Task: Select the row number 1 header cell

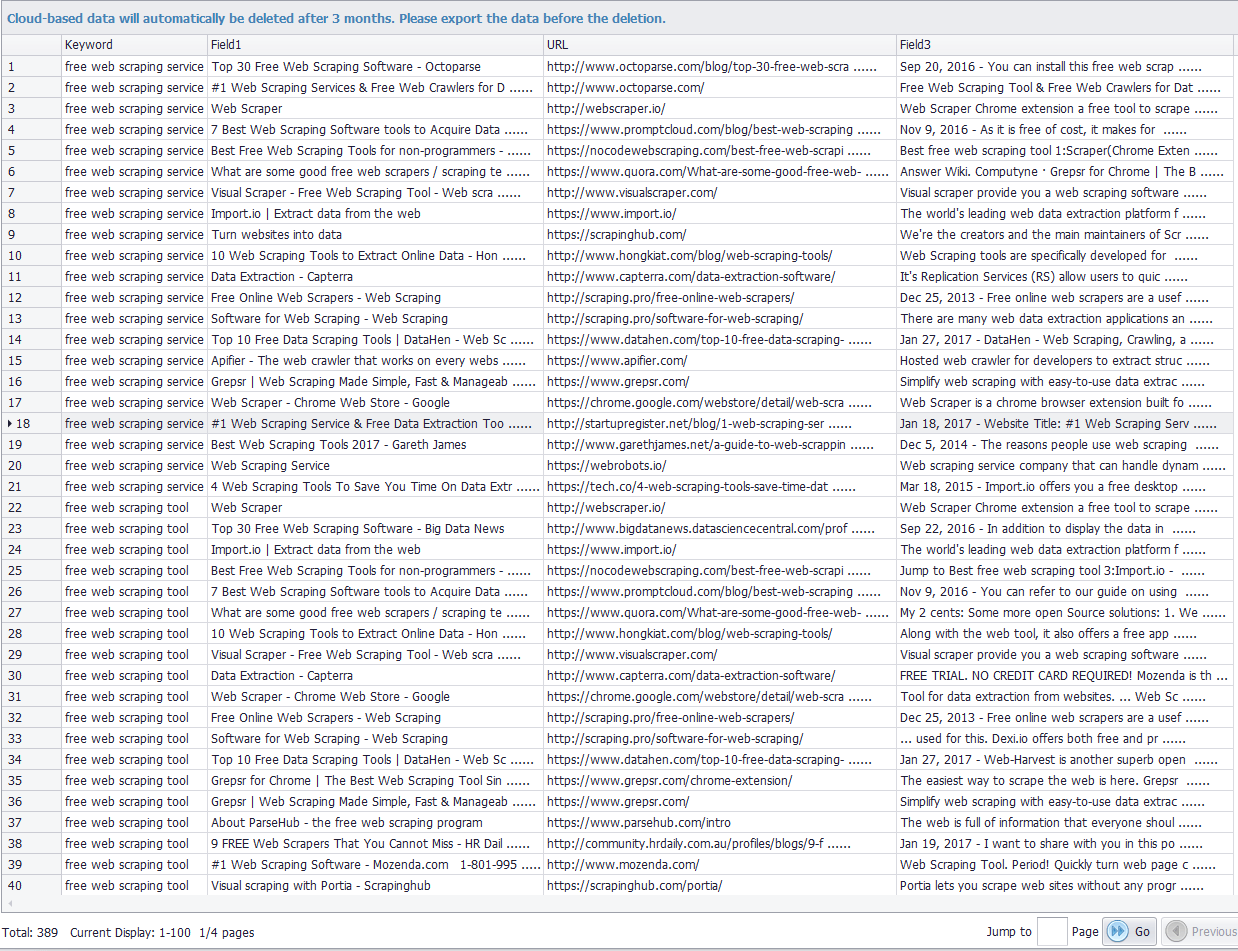Action: (31, 67)
